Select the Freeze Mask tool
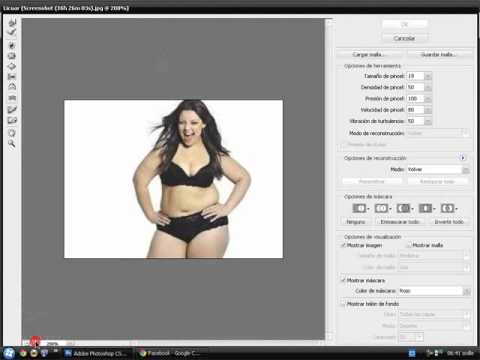 12,109
